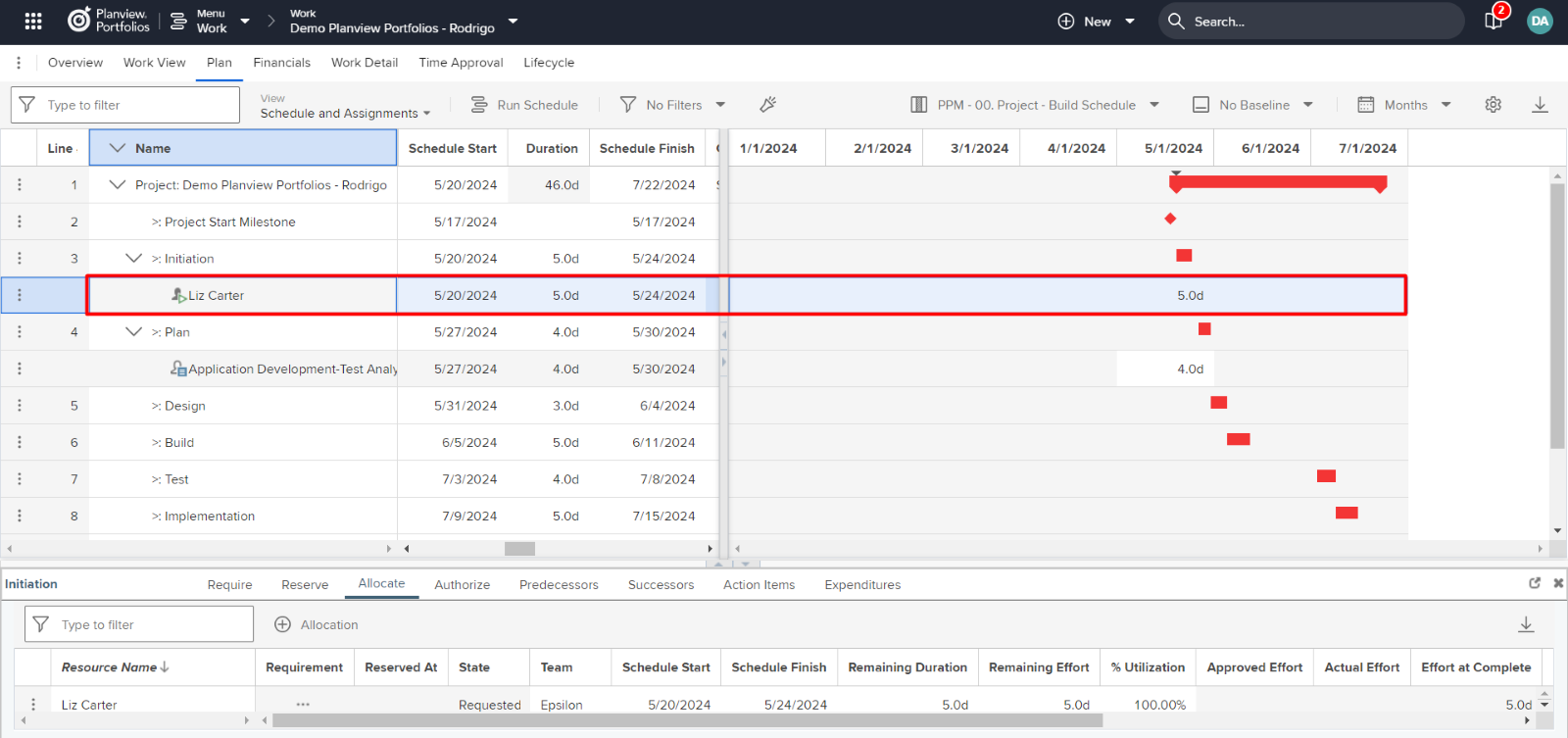Screen dimensions: 1568x738
Task: Open the actions menu for Liz Carter allocation
Action: pyautogui.click(x=33, y=705)
